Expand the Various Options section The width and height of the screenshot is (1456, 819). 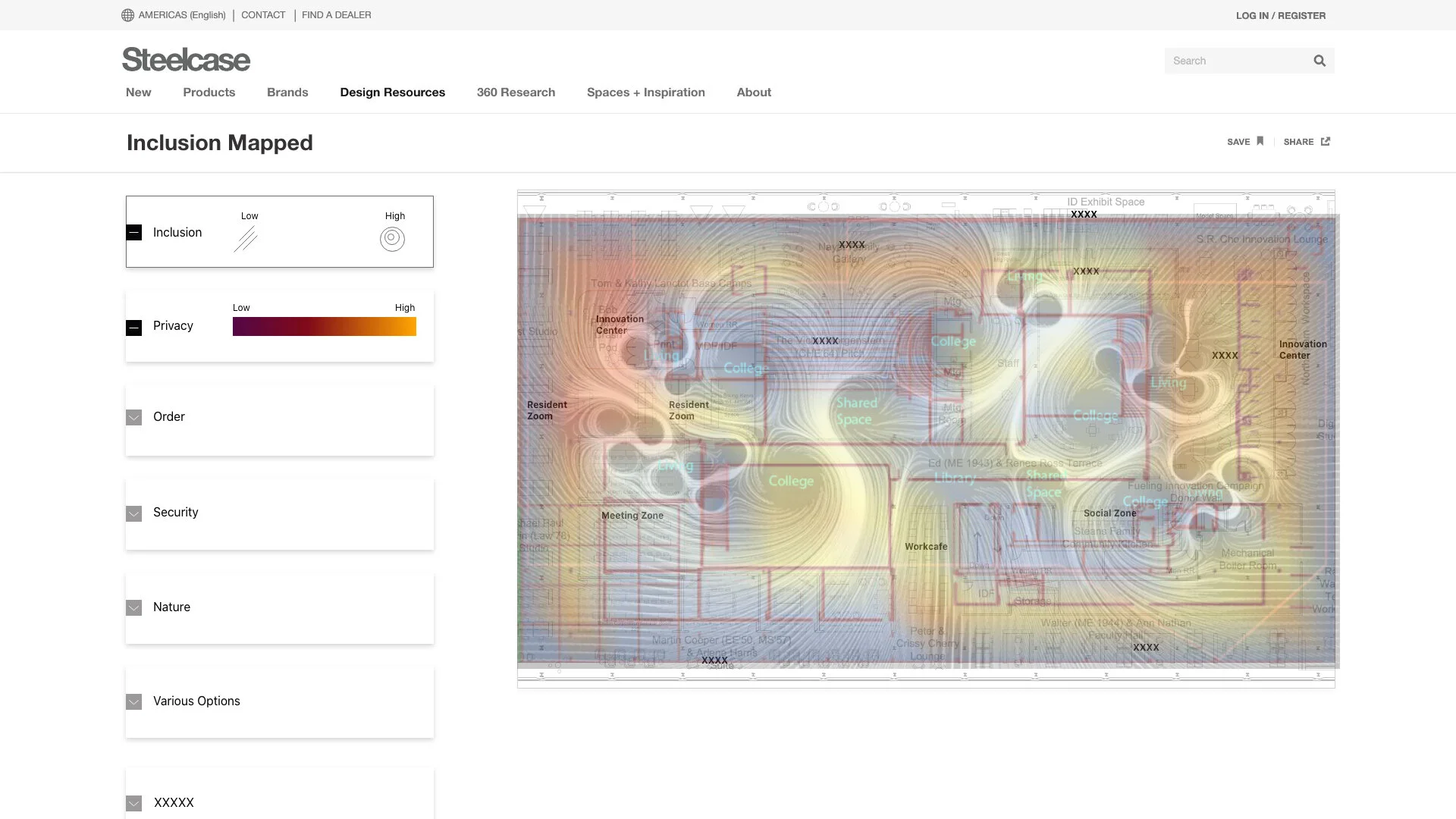tap(134, 702)
